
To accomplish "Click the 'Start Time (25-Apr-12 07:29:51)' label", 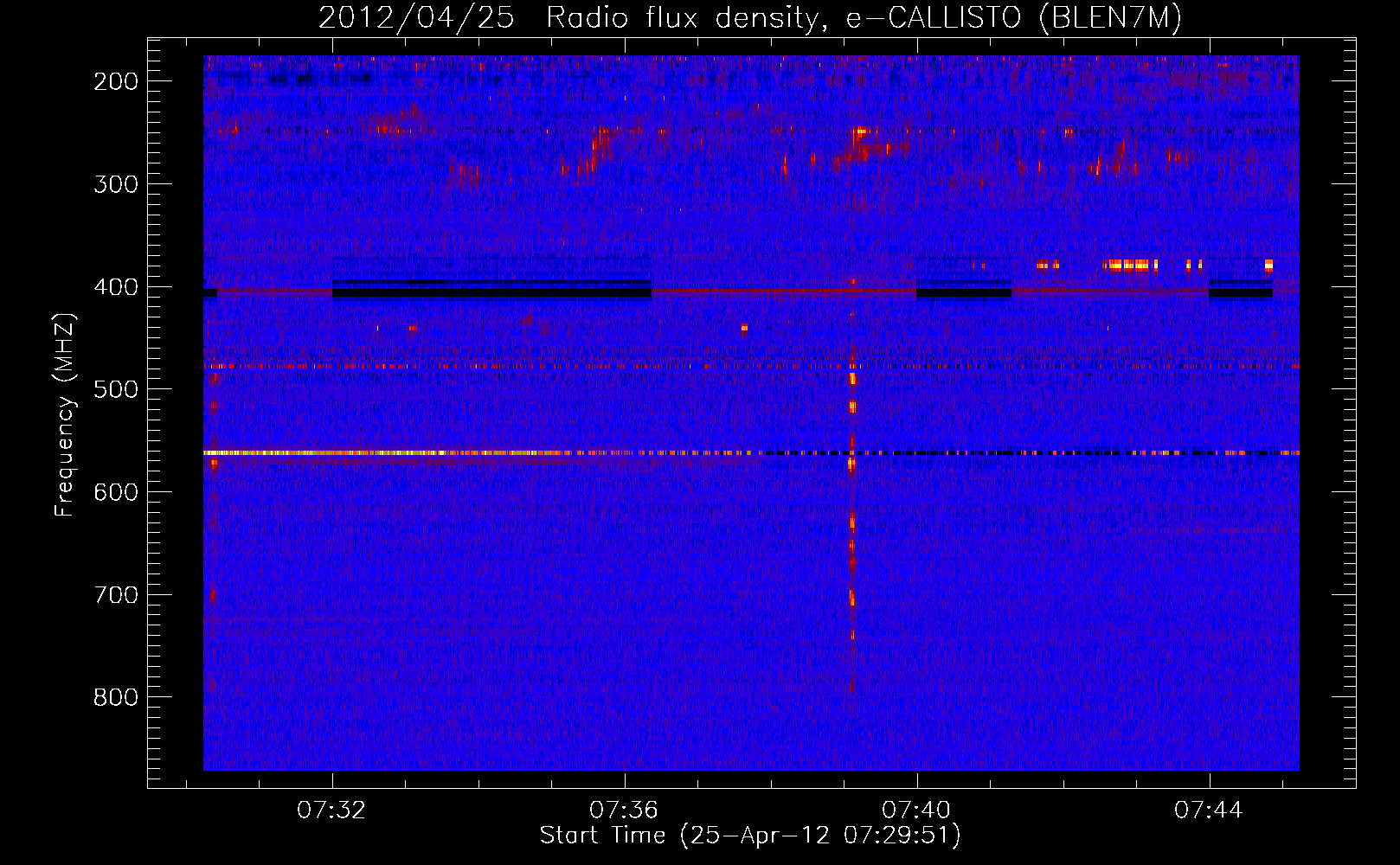I will (x=750, y=836).
